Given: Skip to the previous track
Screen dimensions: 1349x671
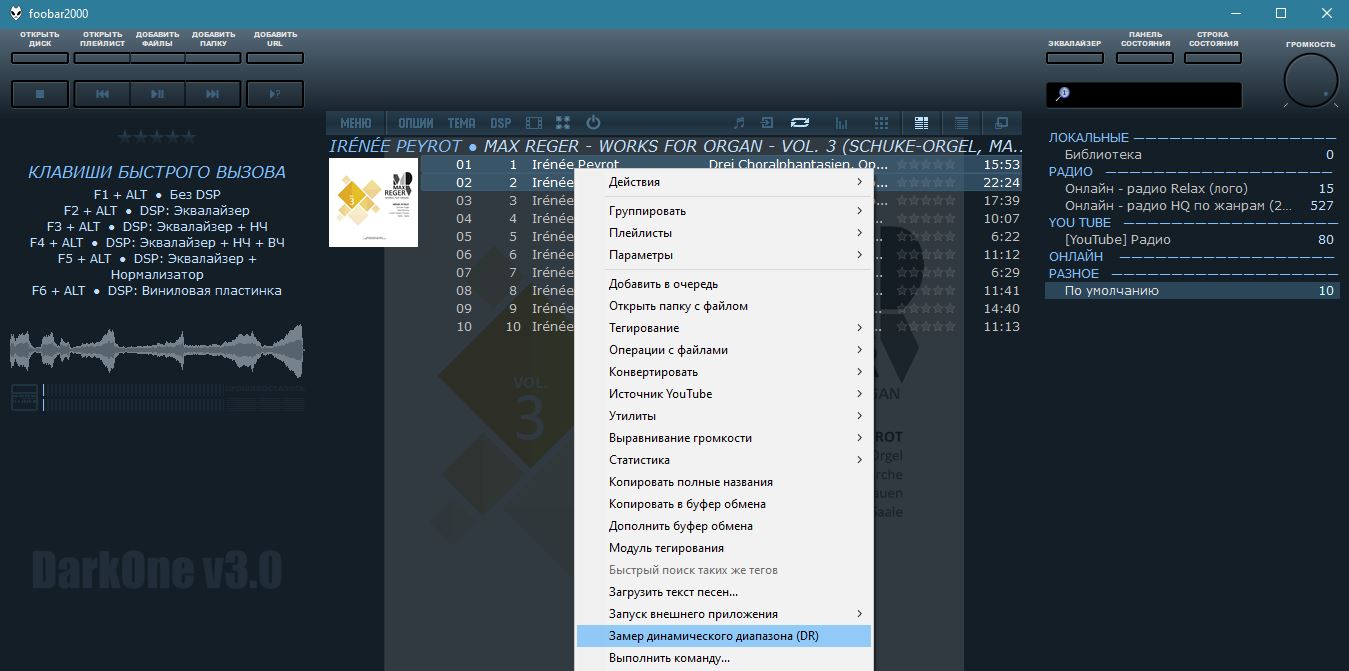Looking at the screenshot, I should pyautogui.click(x=102, y=94).
